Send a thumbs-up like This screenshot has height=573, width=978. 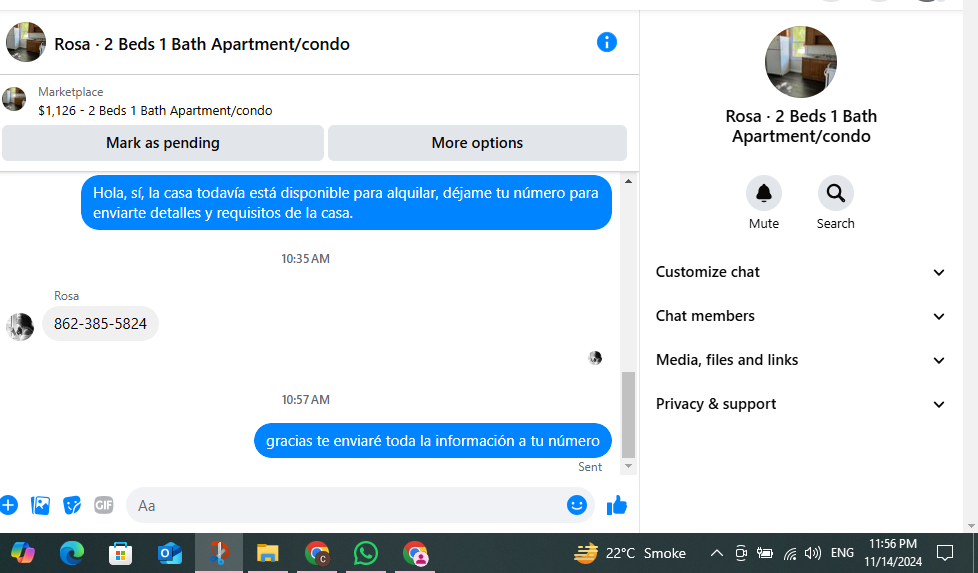click(617, 505)
